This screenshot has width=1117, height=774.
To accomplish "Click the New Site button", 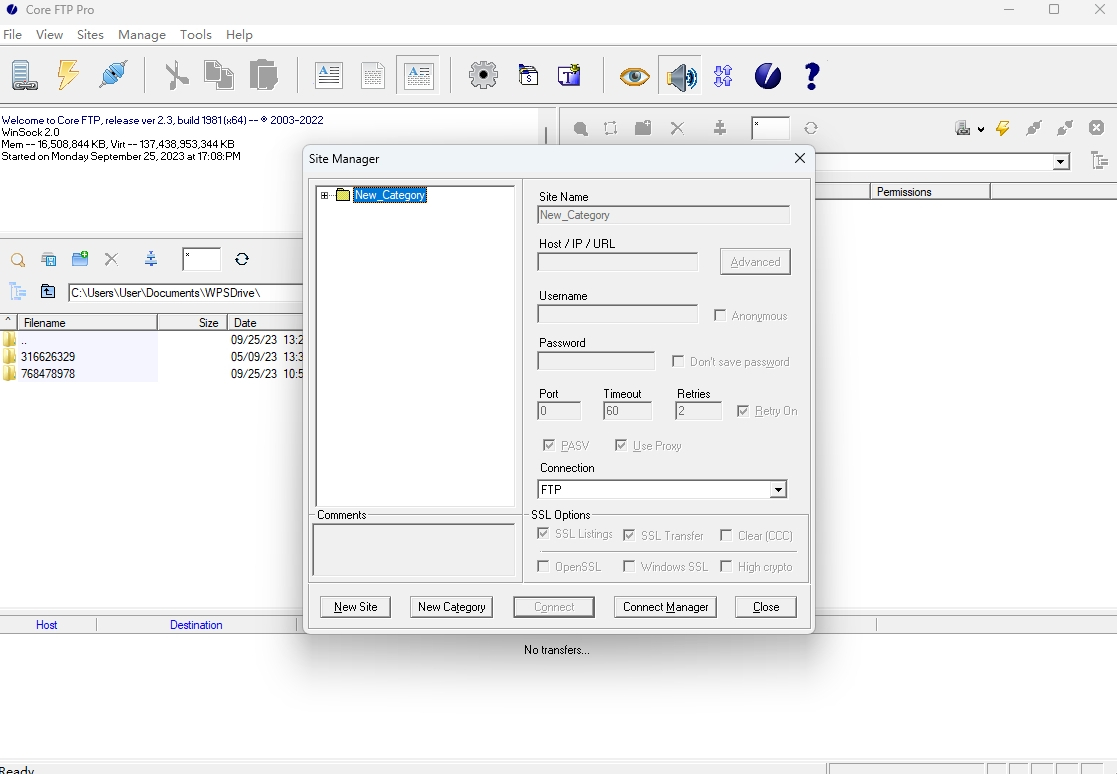I will click(355, 607).
